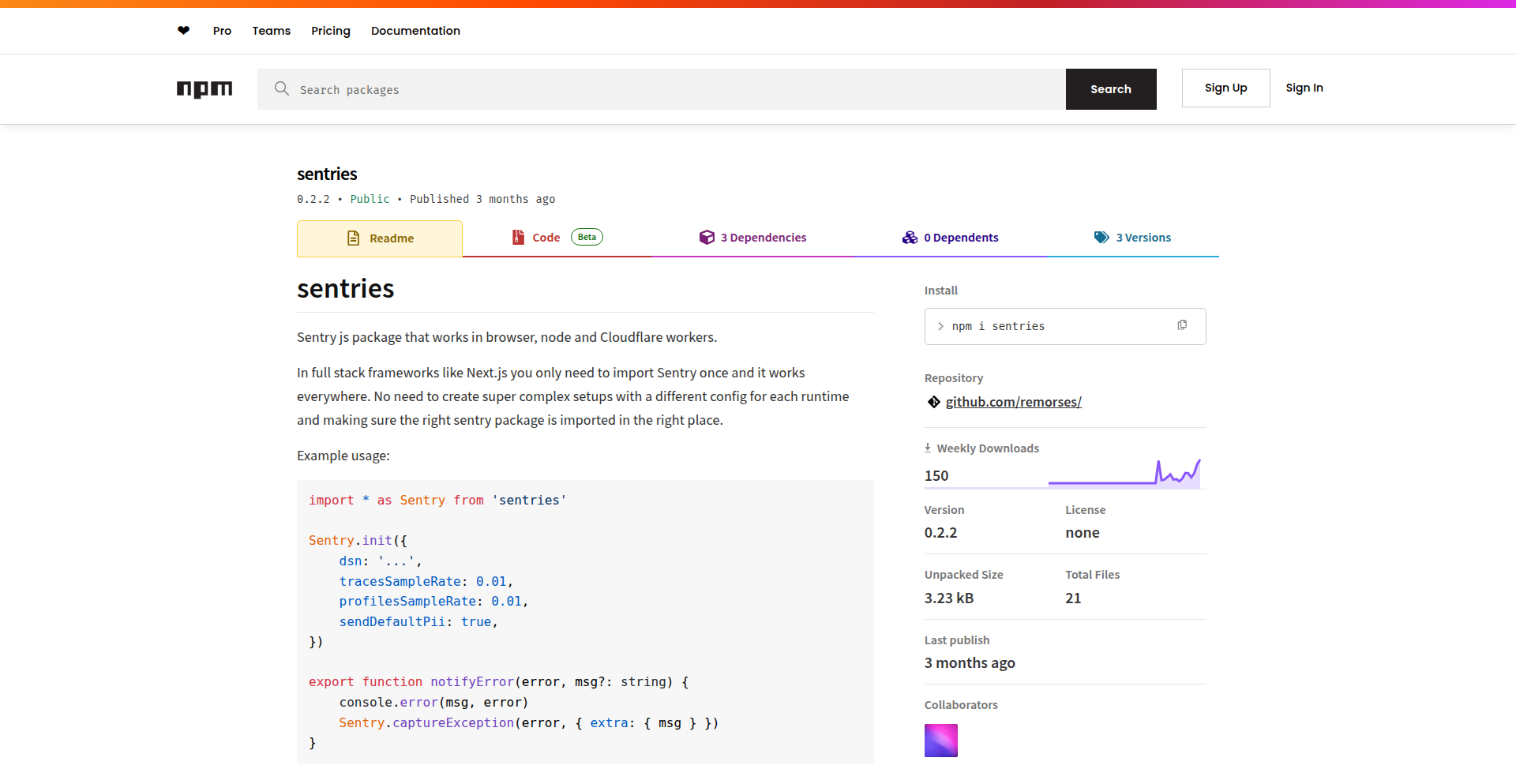Click the heart icon in top navigation
The image size is (1516, 784).
coord(183,31)
